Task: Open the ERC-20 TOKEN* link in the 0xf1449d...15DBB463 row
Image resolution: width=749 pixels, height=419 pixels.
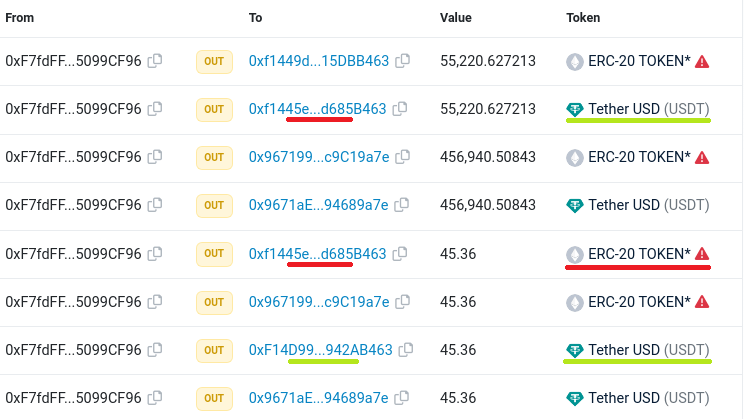Action: pos(639,61)
